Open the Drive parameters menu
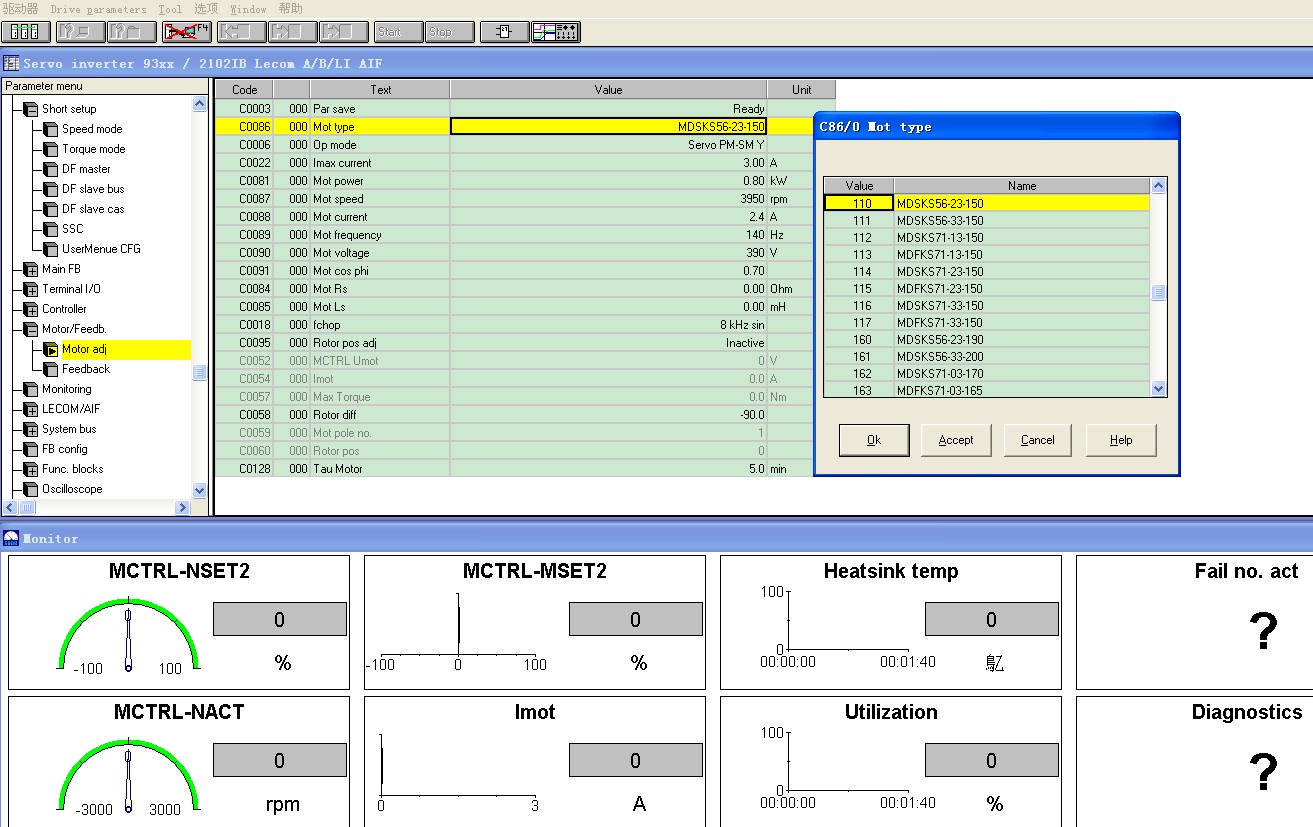 (x=98, y=9)
